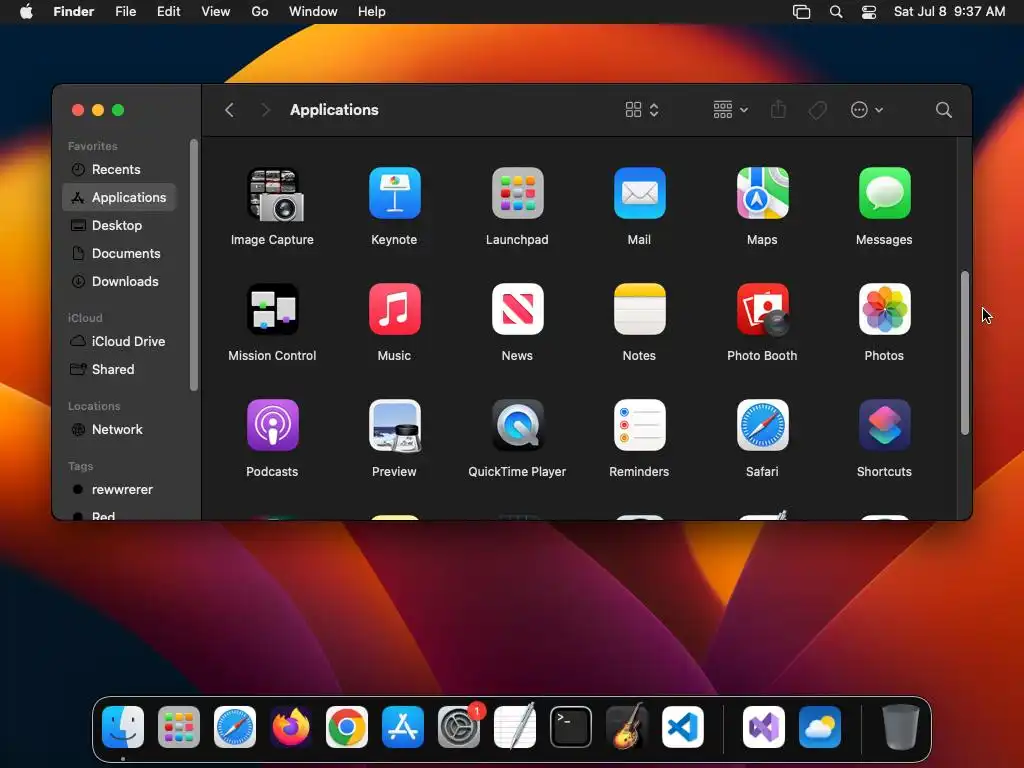The image size is (1024, 768).
Task: Select Recents in the sidebar
Action: 119,169
